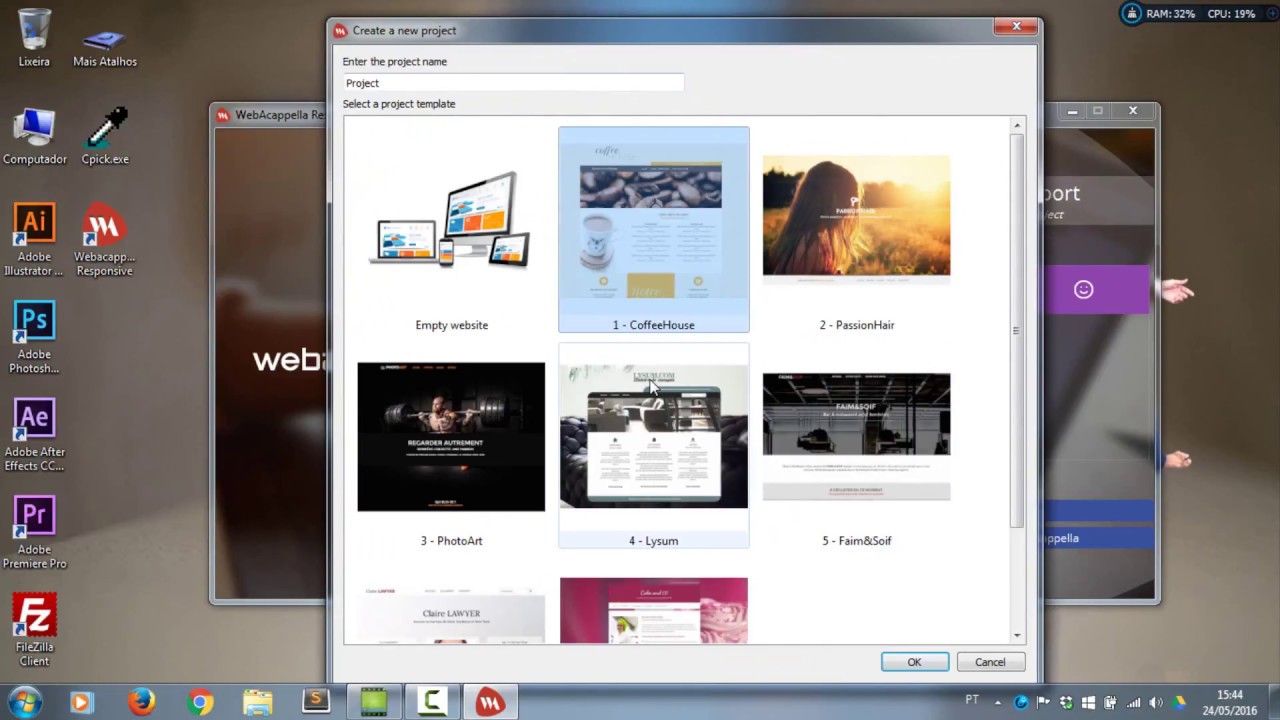Viewport: 1280px width, 720px height.
Task: Click the project name text field
Action: 513,83
